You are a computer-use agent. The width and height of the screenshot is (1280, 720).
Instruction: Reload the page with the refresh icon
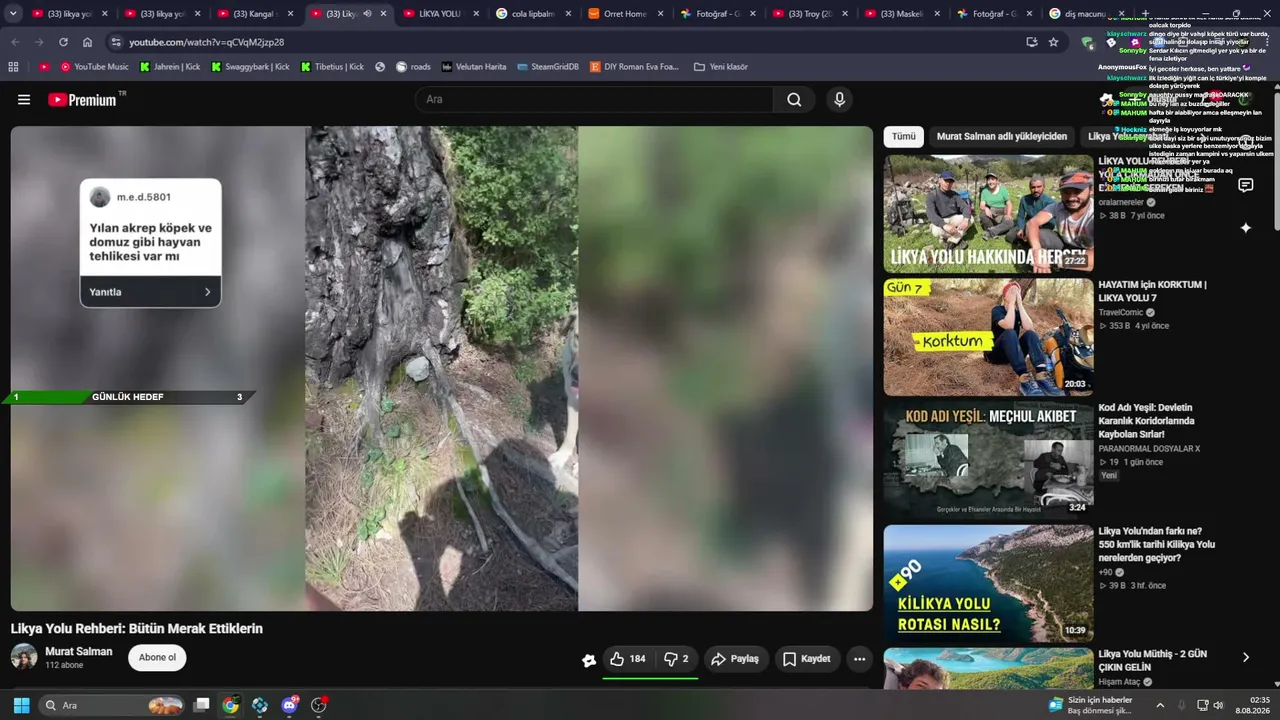tap(63, 42)
